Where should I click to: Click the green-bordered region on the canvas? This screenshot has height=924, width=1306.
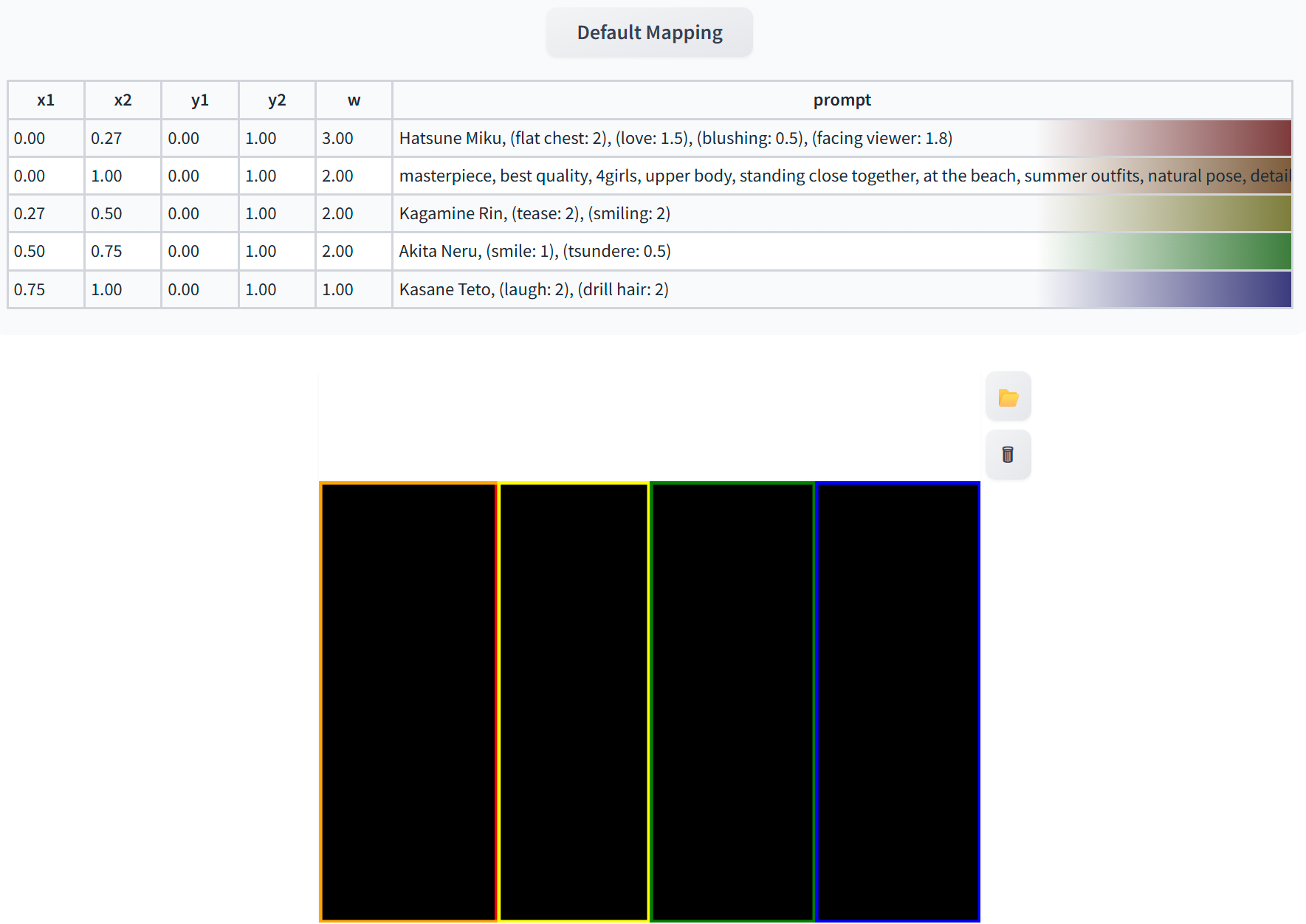coord(732,702)
